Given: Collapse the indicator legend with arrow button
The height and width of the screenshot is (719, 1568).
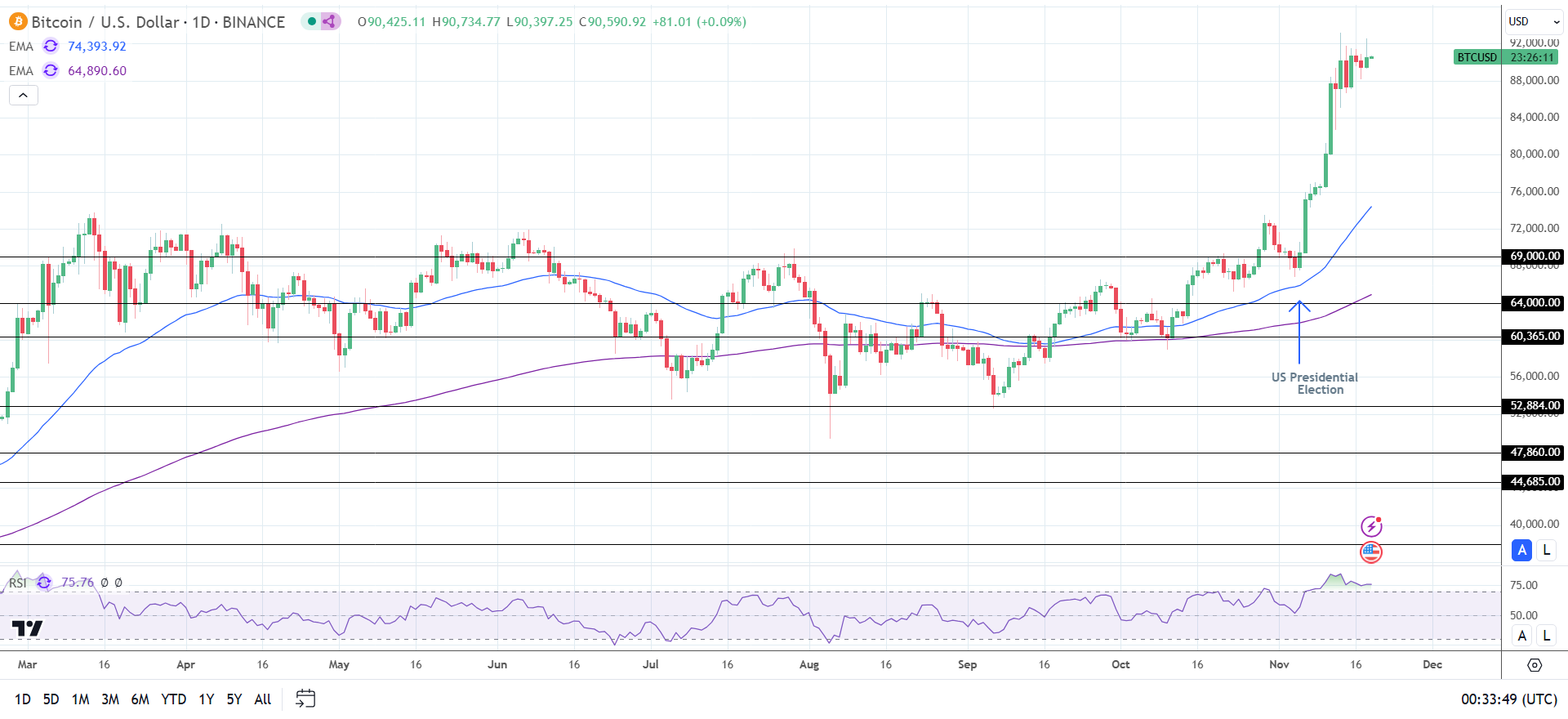Looking at the screenshot, I should [24, 96].
